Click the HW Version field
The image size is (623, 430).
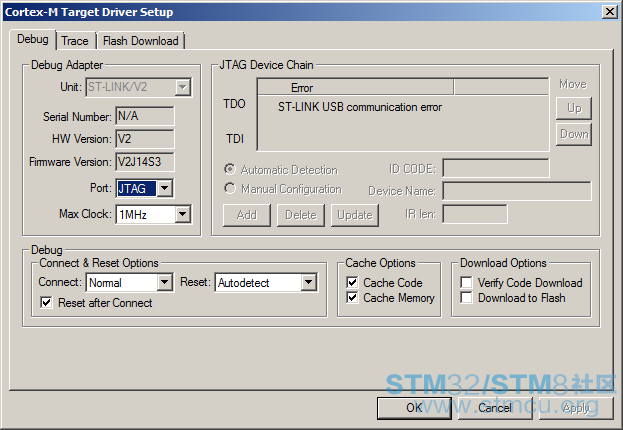(145, 139)
